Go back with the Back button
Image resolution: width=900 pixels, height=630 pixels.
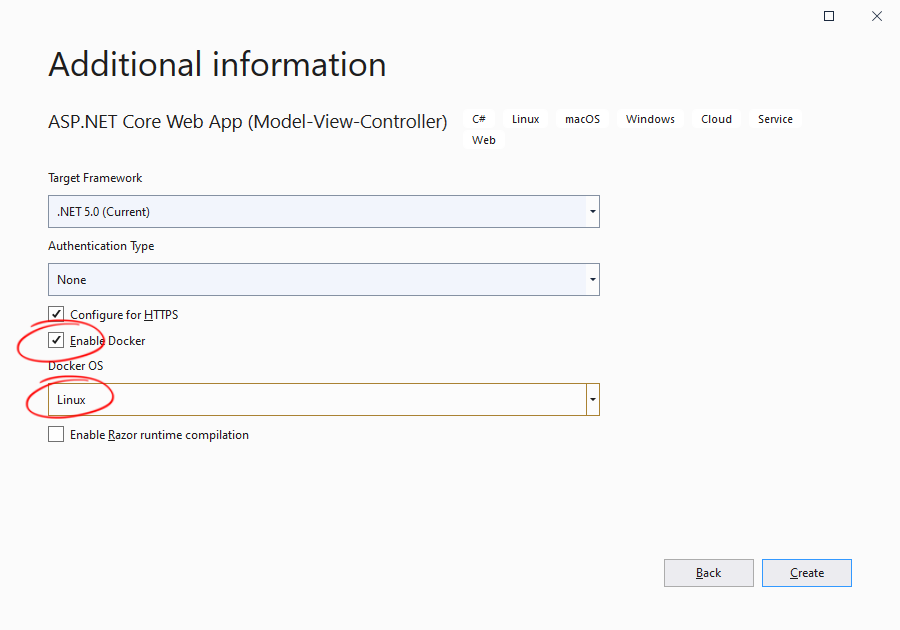pyautogui.click(x=709, y=573)
